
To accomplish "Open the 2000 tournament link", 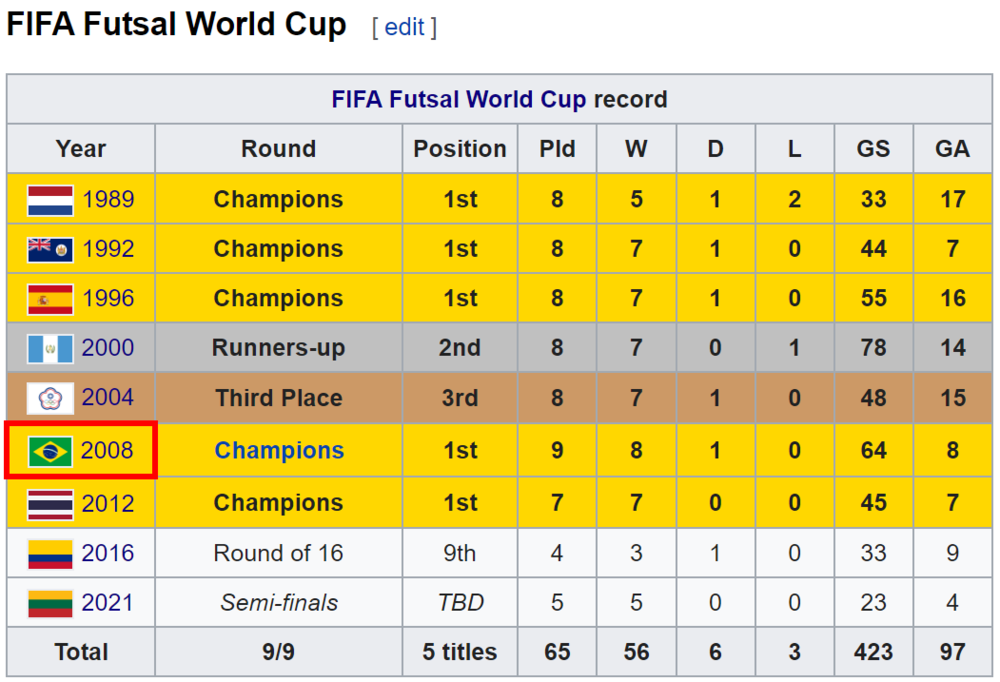I will click(108, 348).
